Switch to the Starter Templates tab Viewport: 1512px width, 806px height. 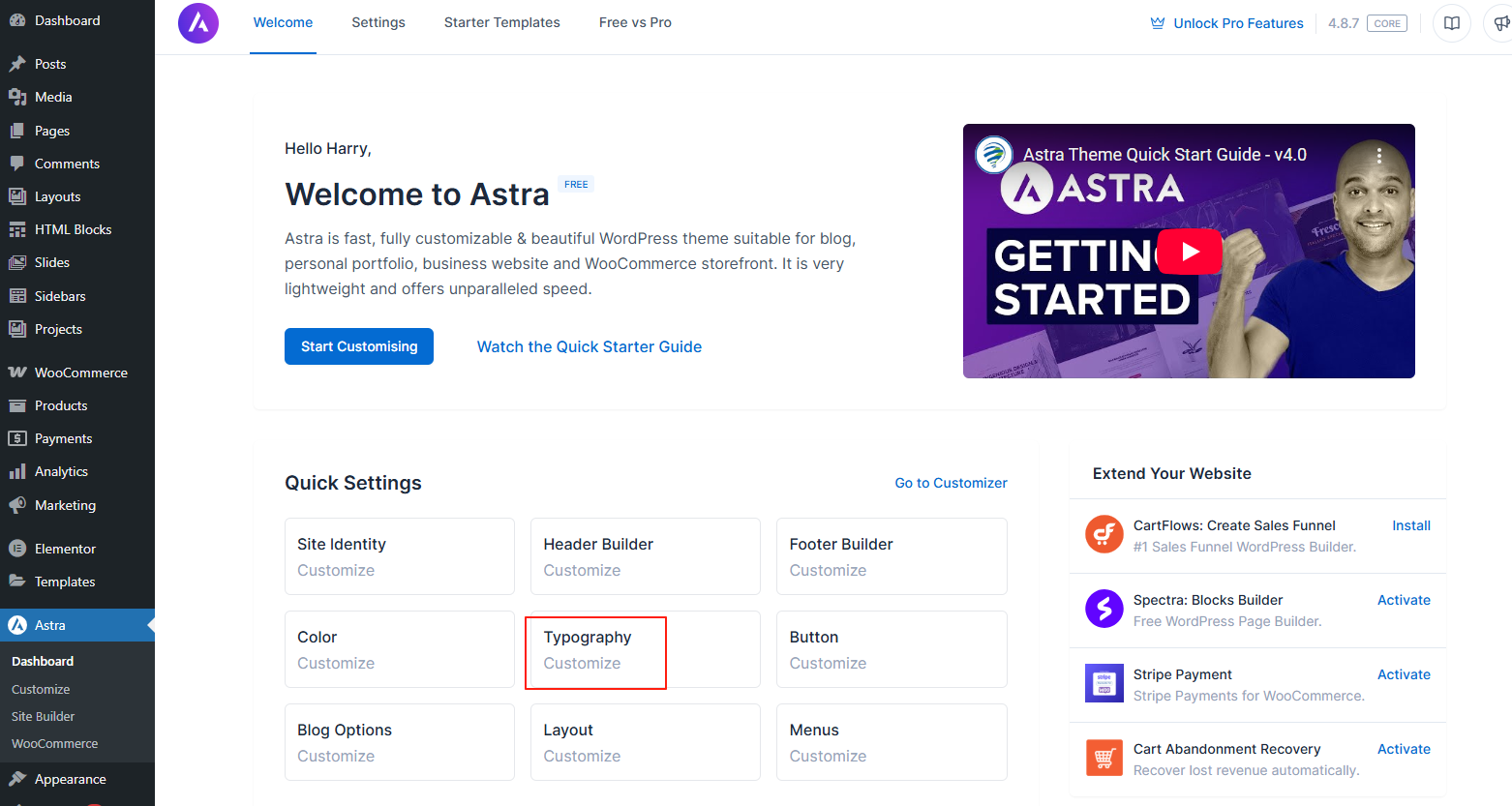[x=501, y=22]
